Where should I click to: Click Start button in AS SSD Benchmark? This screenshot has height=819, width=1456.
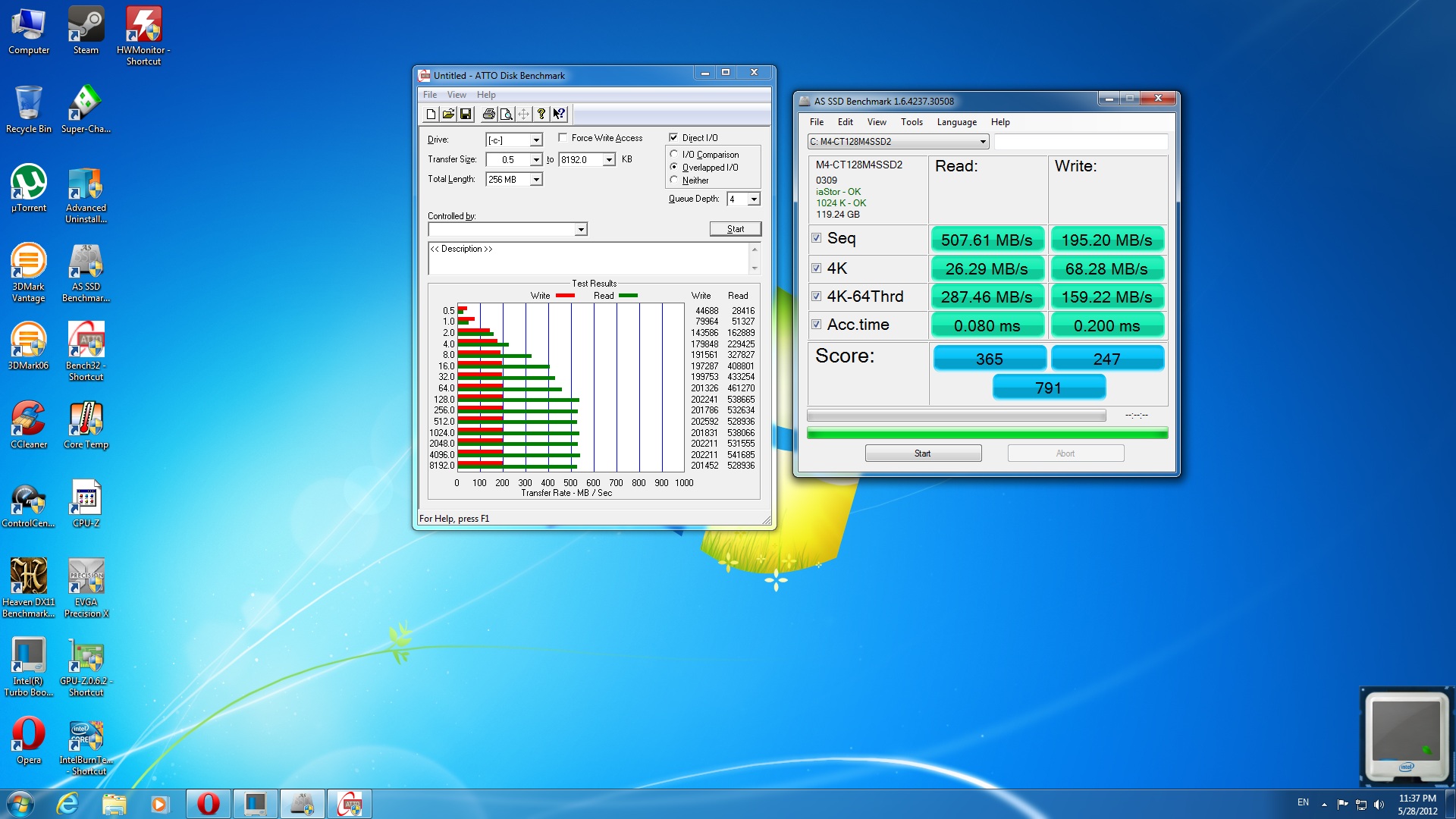[923, 453]
